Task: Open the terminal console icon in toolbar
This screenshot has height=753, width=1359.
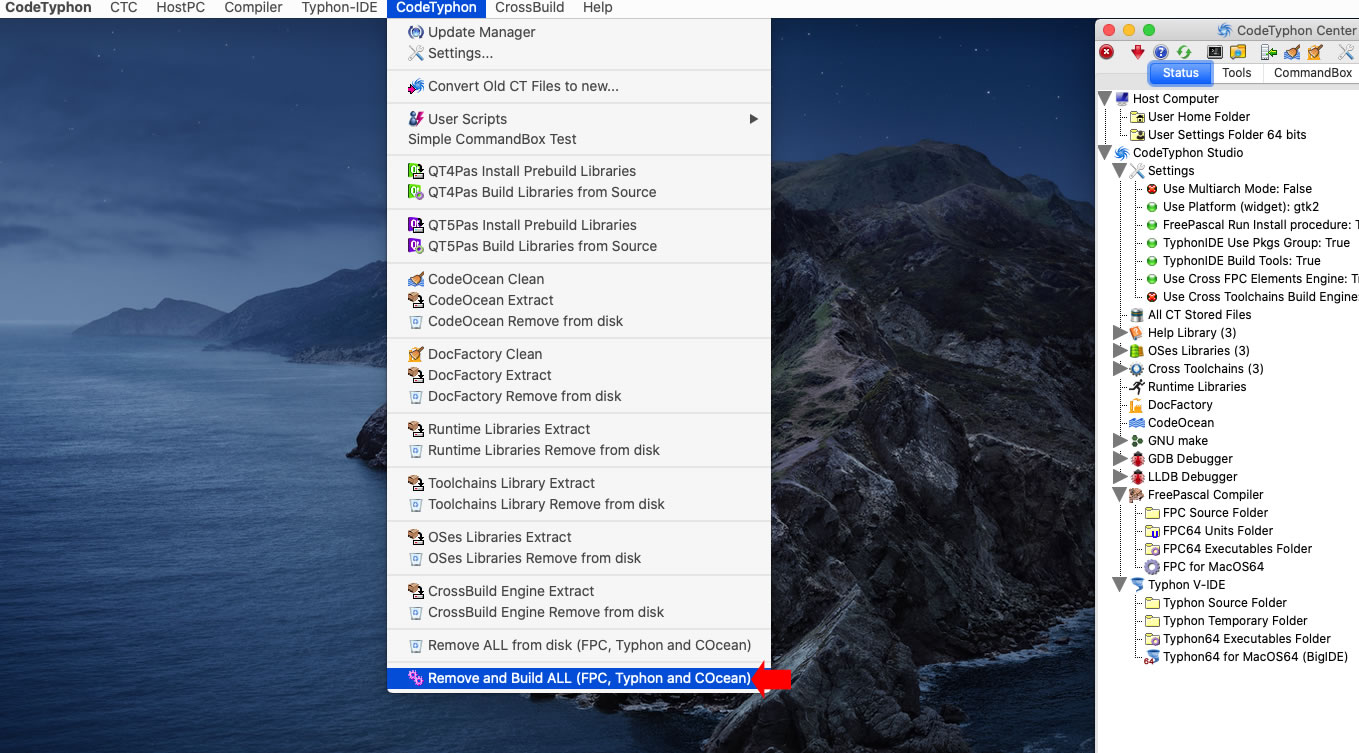Action: (x=1215, y=52)
